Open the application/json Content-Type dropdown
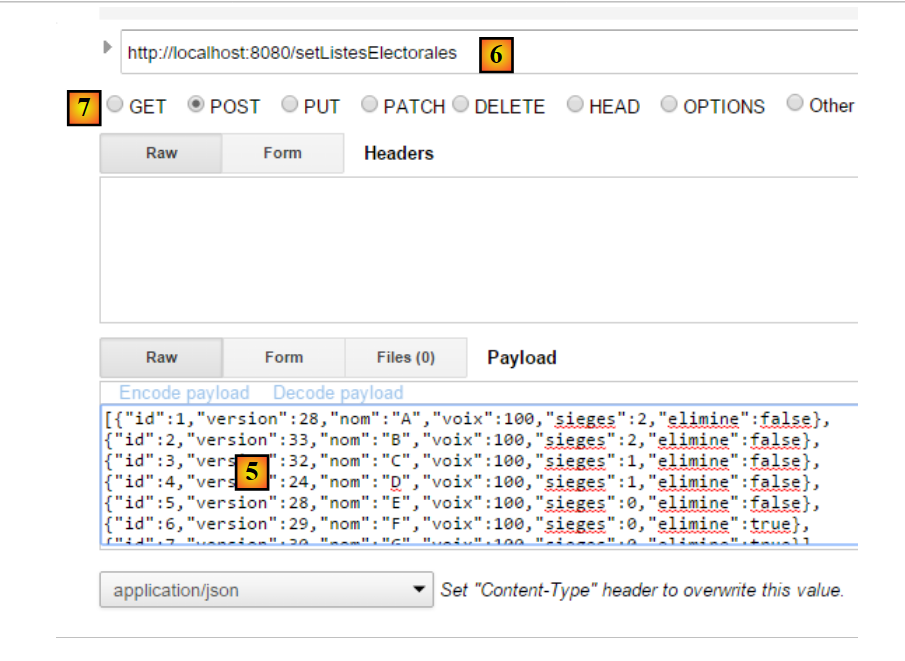905x661 pixels. pos(266,590)
